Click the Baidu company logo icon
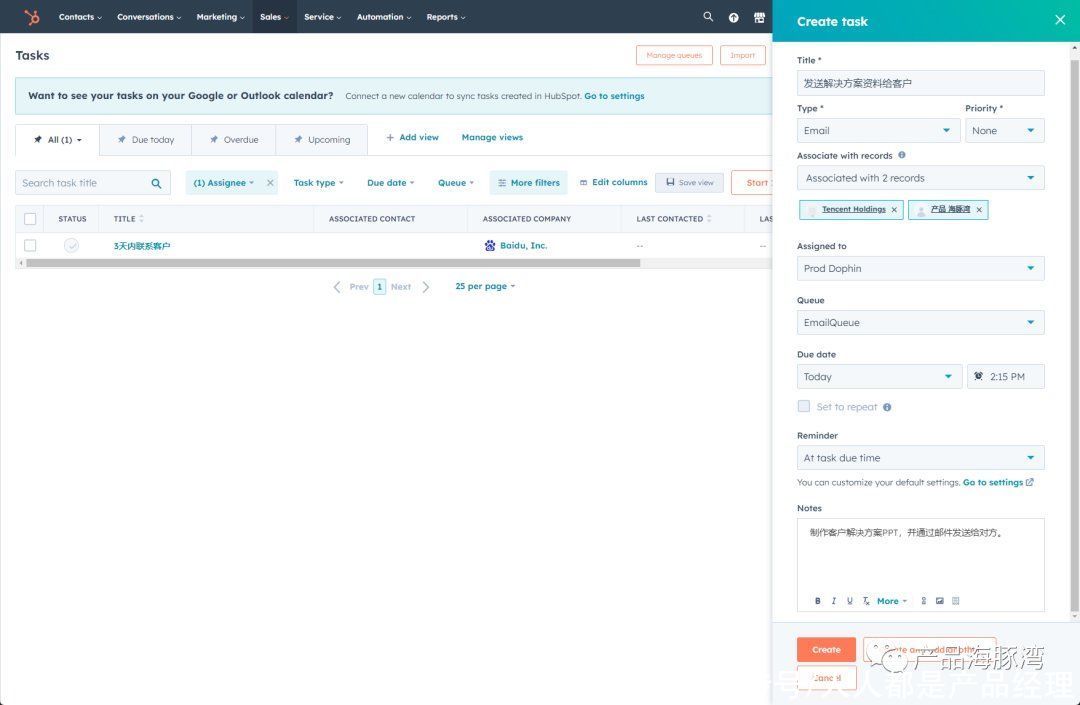Viewport: 1080px width, 705px height. (x=490, y=245)
